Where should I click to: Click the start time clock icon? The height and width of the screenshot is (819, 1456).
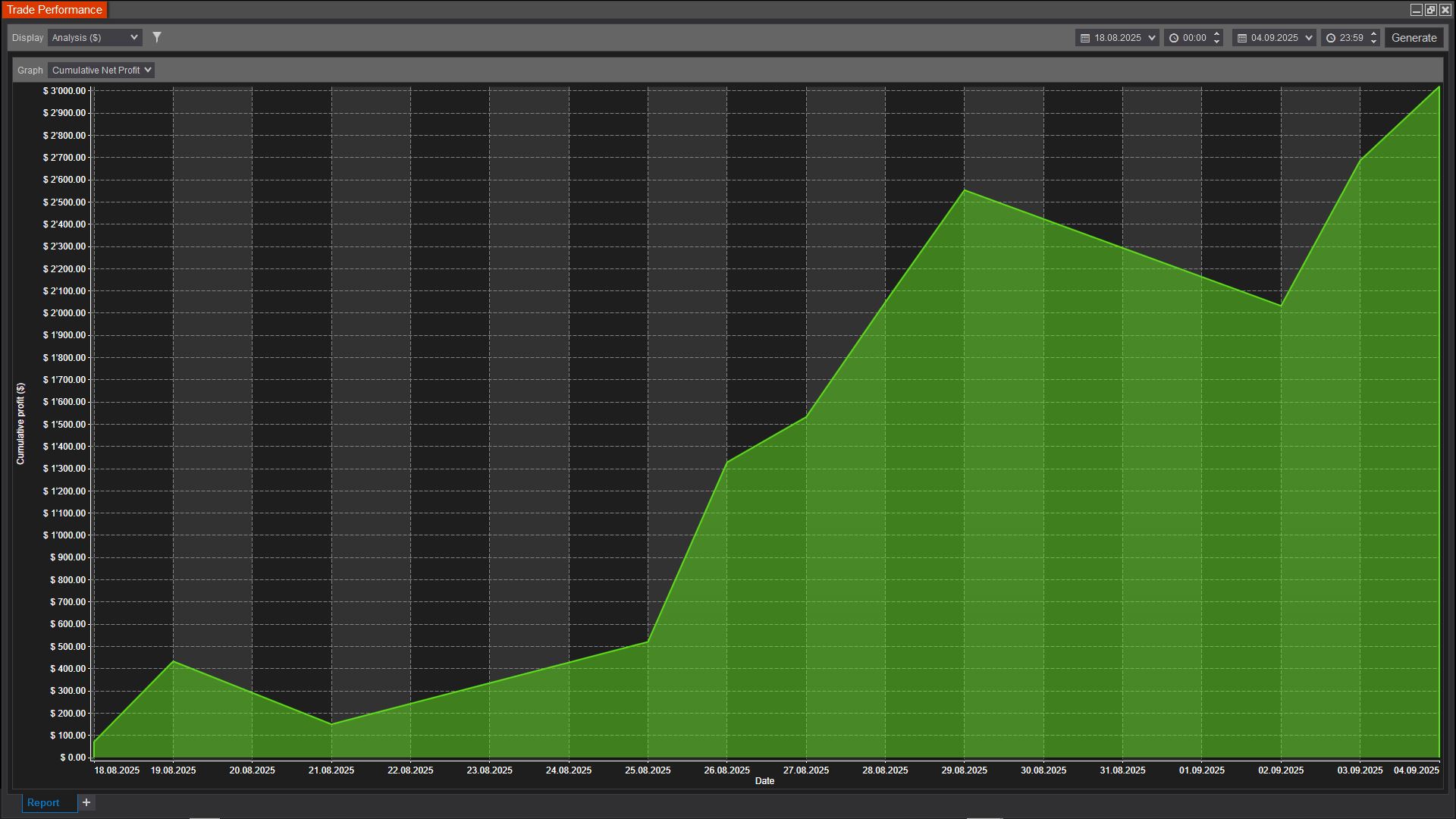1174,38
